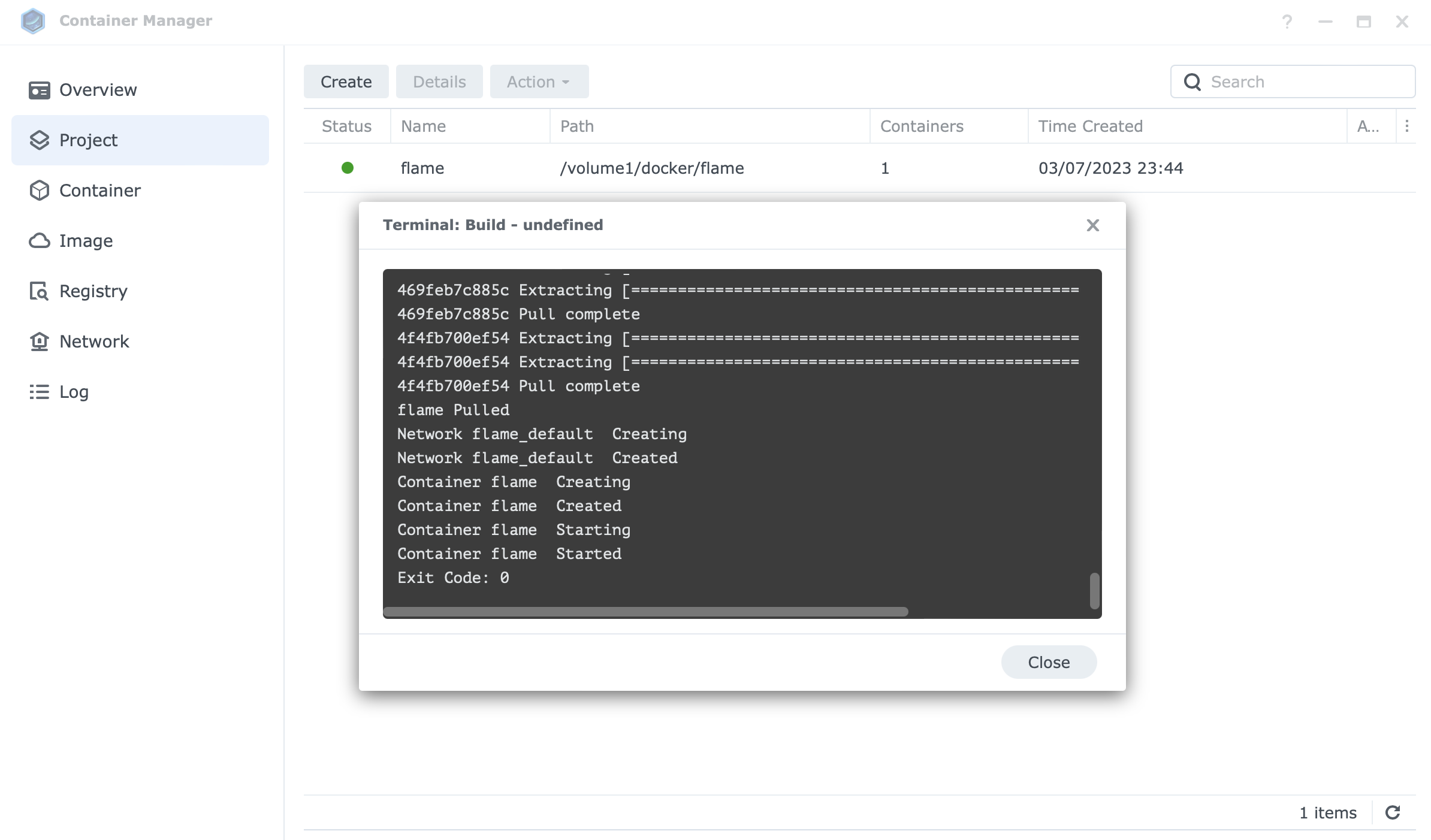Click the 'Terminal: Build - undefined' title
The height and width of the screenshot is (840, 1431).
[493, 225]
